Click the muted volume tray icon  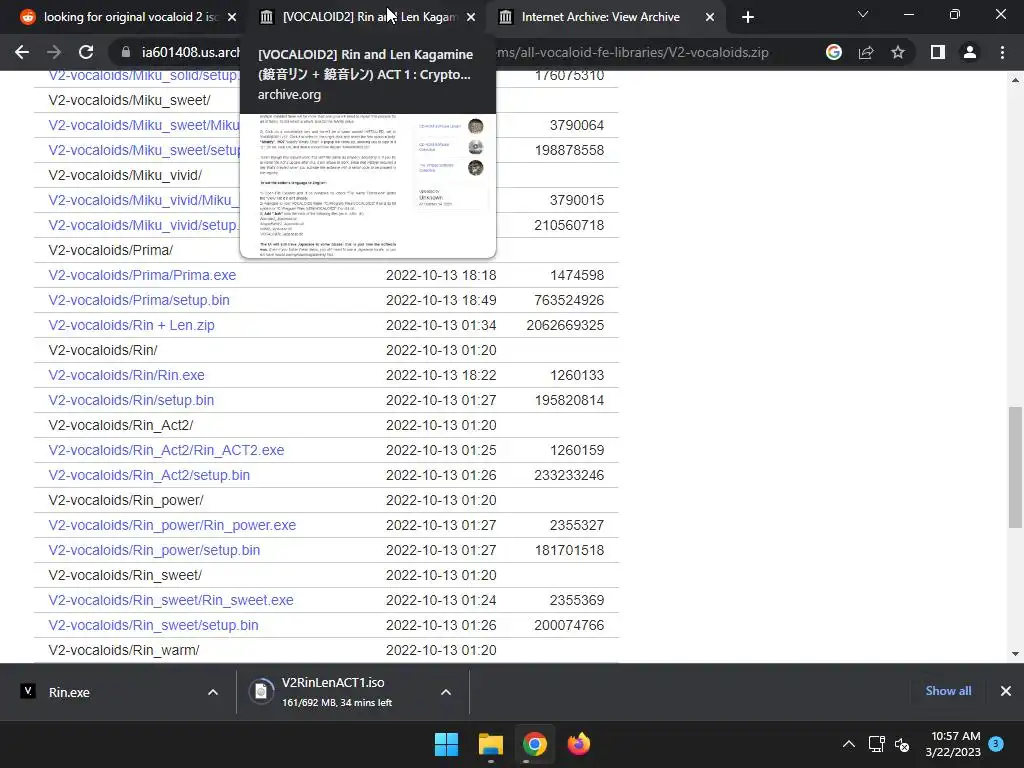(x=902, y=744)
